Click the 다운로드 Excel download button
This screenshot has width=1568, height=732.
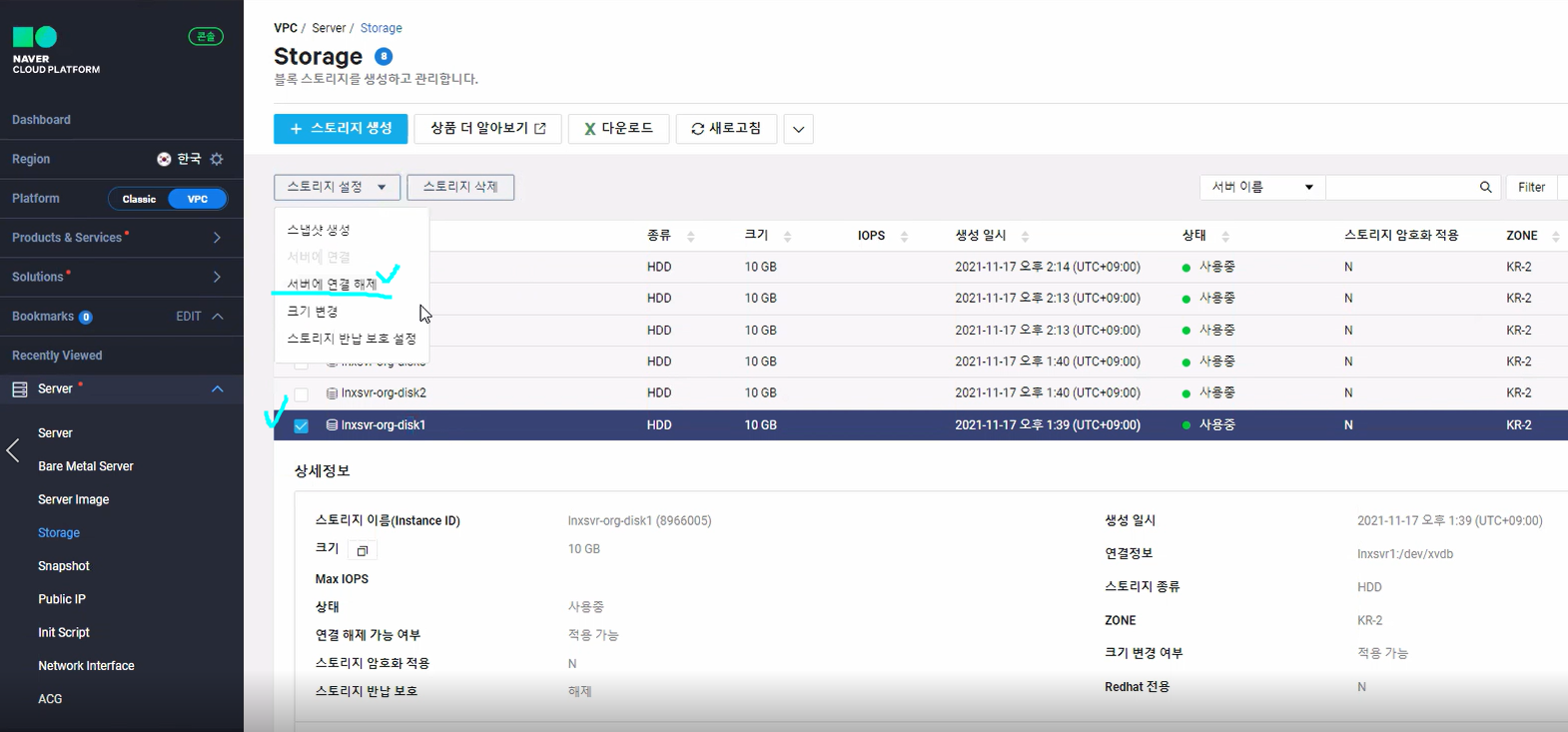(618, 129)
